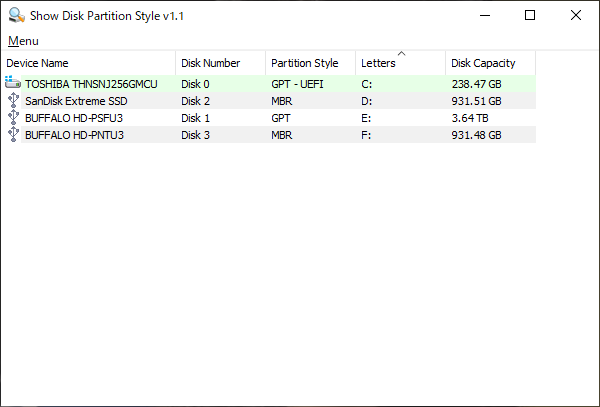Click the hard drive icon beside TOSHIBA THNSNJ256GMCU
This screenshot has width=600, height=407.
tap(13, 82)
